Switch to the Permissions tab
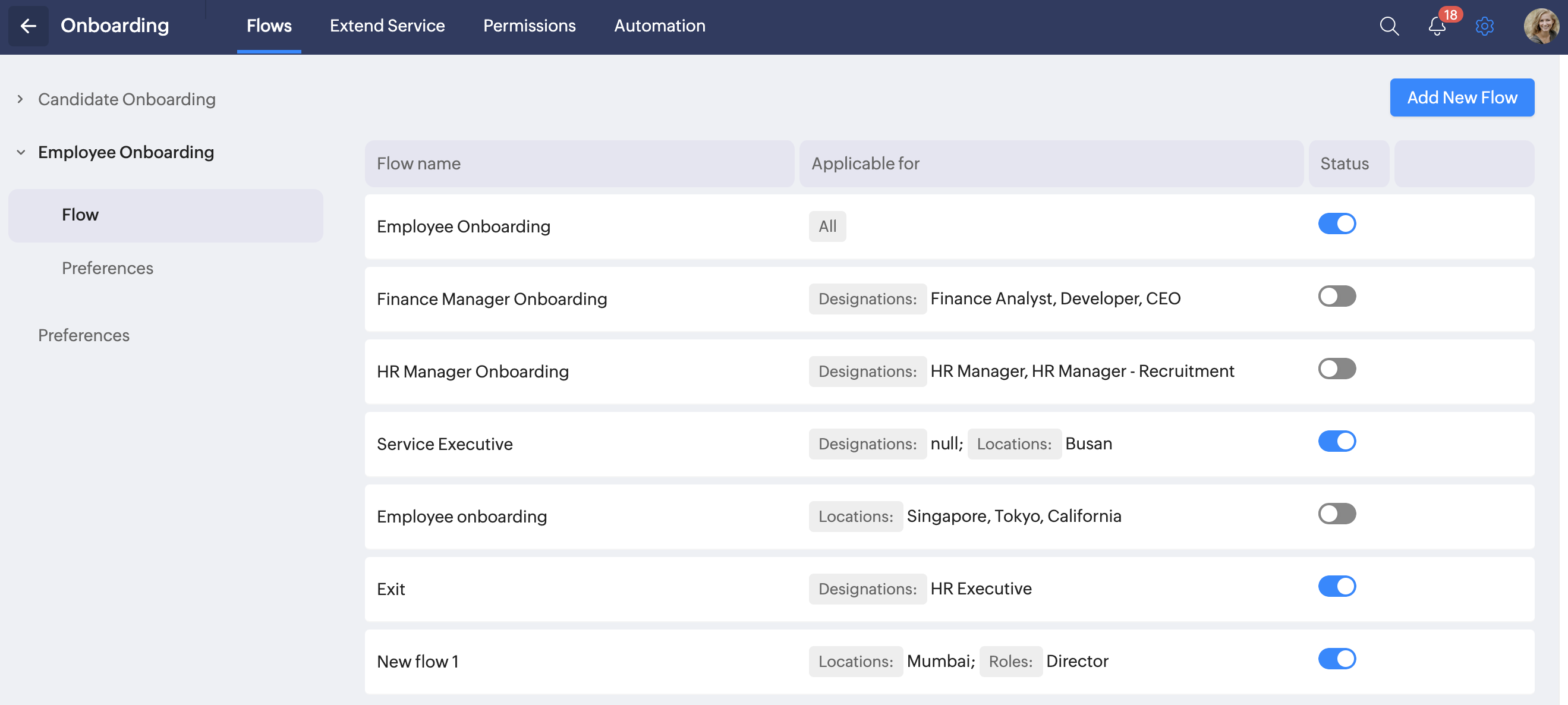Viewport: 1568px width, 705px height. [x=529, y=26]
